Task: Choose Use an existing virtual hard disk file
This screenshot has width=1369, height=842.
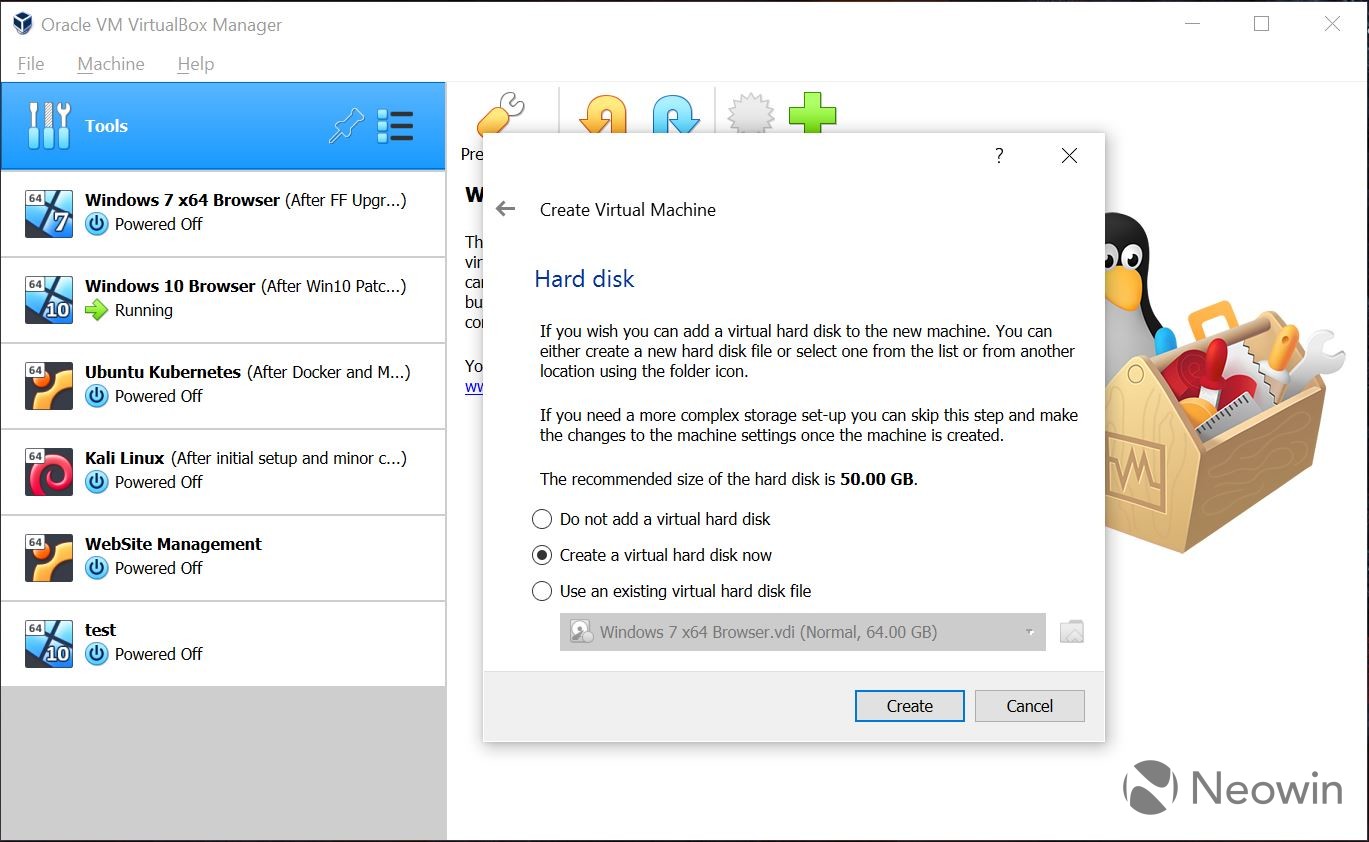Action: 542,591
